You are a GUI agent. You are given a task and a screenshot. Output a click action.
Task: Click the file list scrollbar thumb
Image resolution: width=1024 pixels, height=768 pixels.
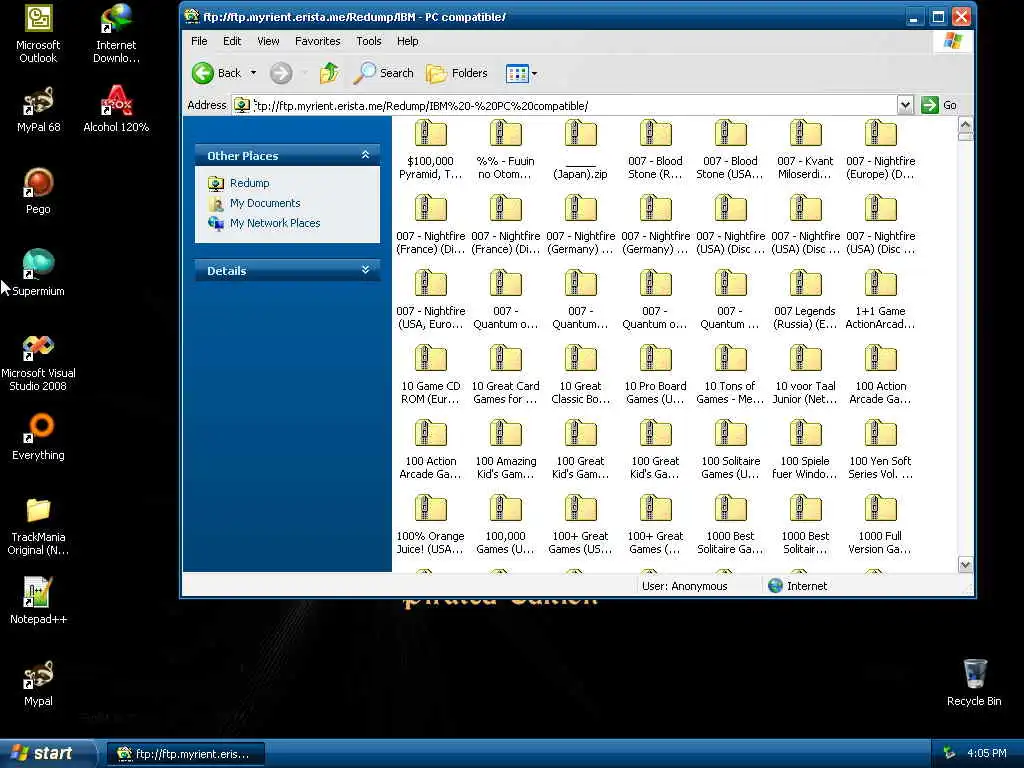965,136
